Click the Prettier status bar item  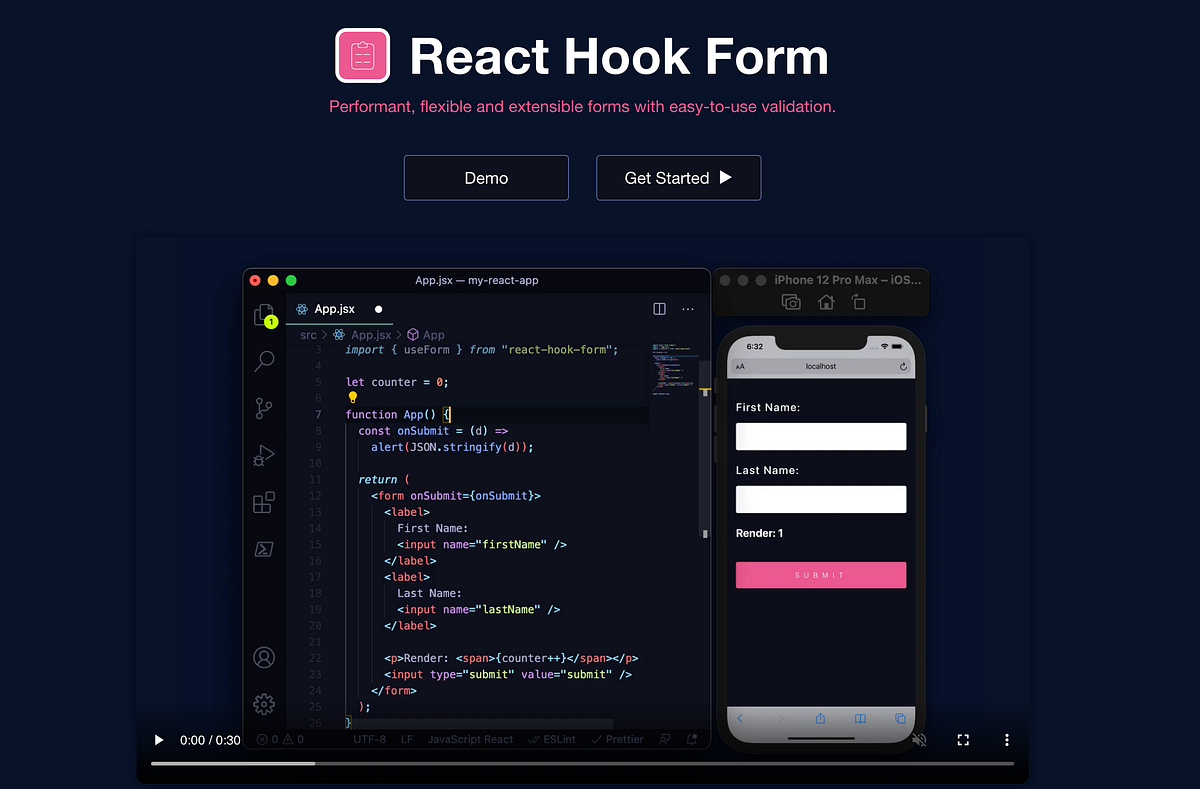(x=617, y=740)
